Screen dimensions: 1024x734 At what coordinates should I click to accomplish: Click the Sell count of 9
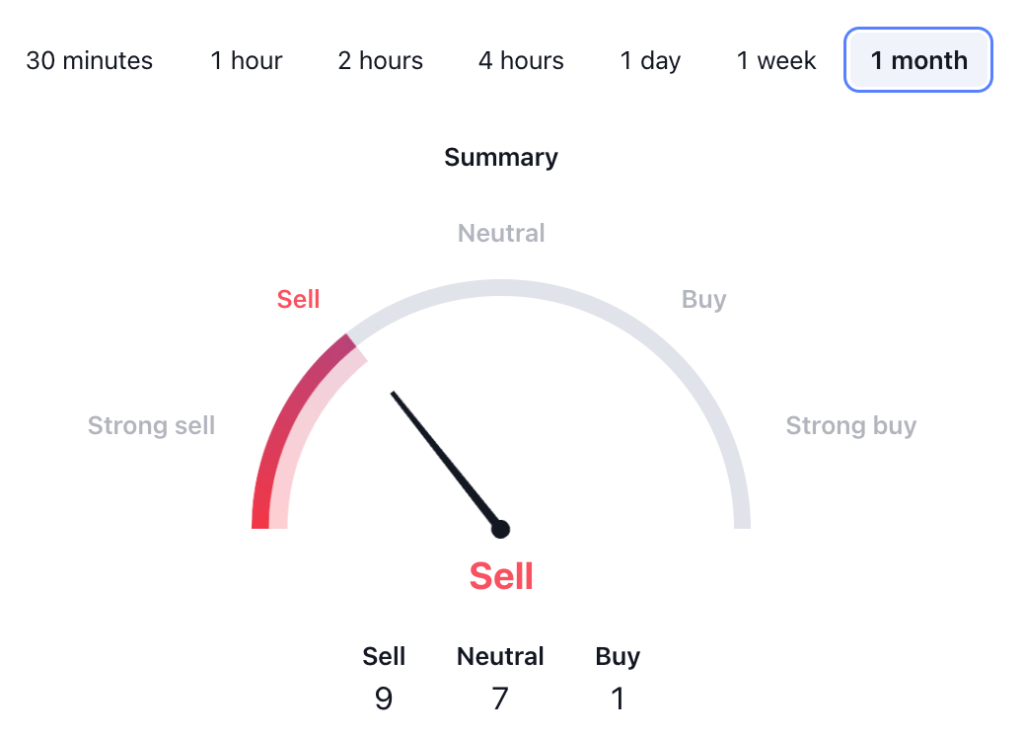pyautogui.click(x=384, y=698)
